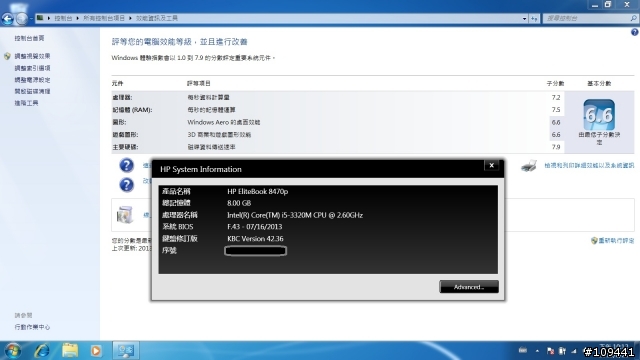Select HP EliteBook 8470p product name text

click(x=258, y=191)
